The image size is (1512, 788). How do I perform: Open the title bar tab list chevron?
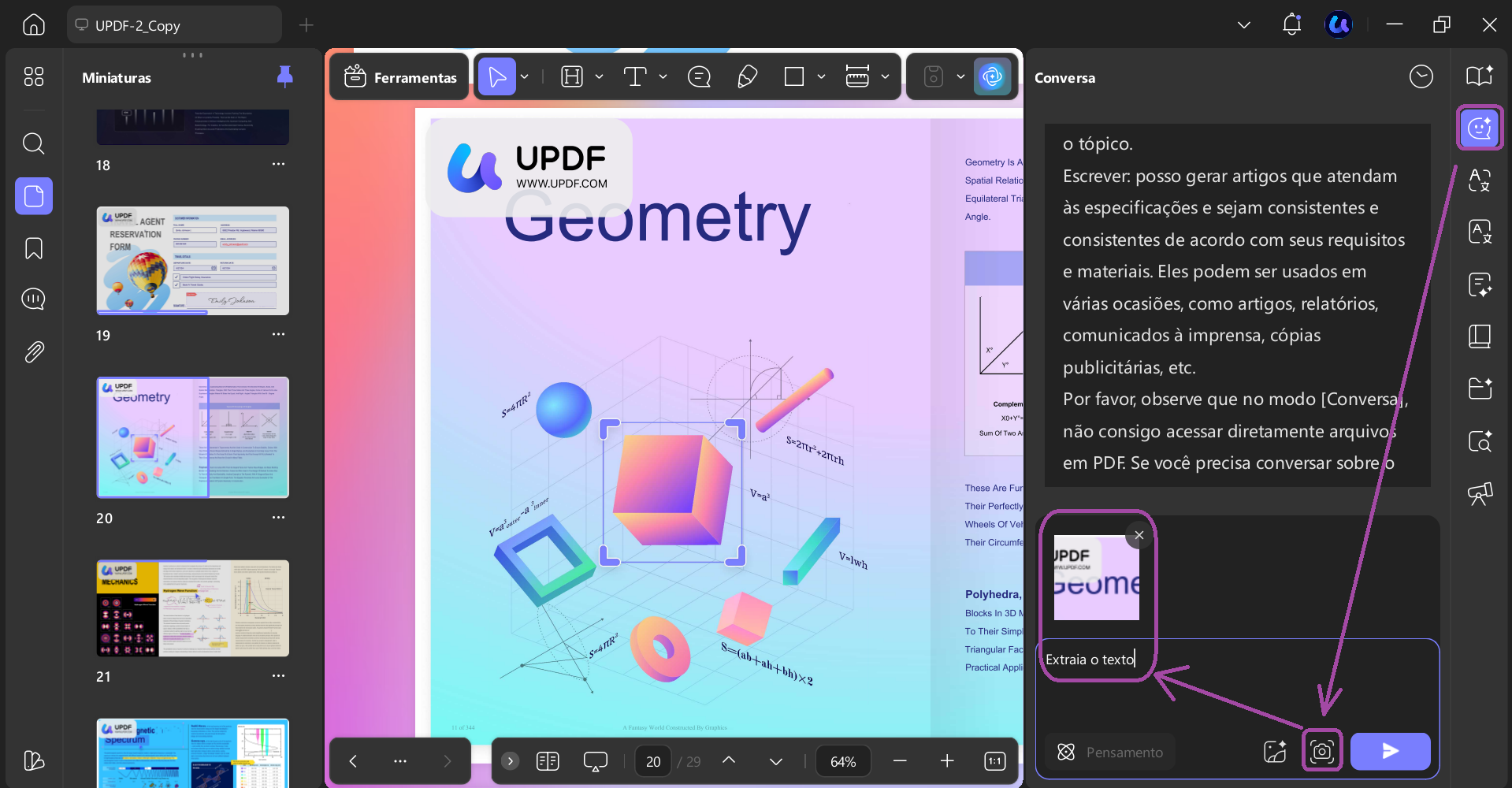(x=1243, y=25)
